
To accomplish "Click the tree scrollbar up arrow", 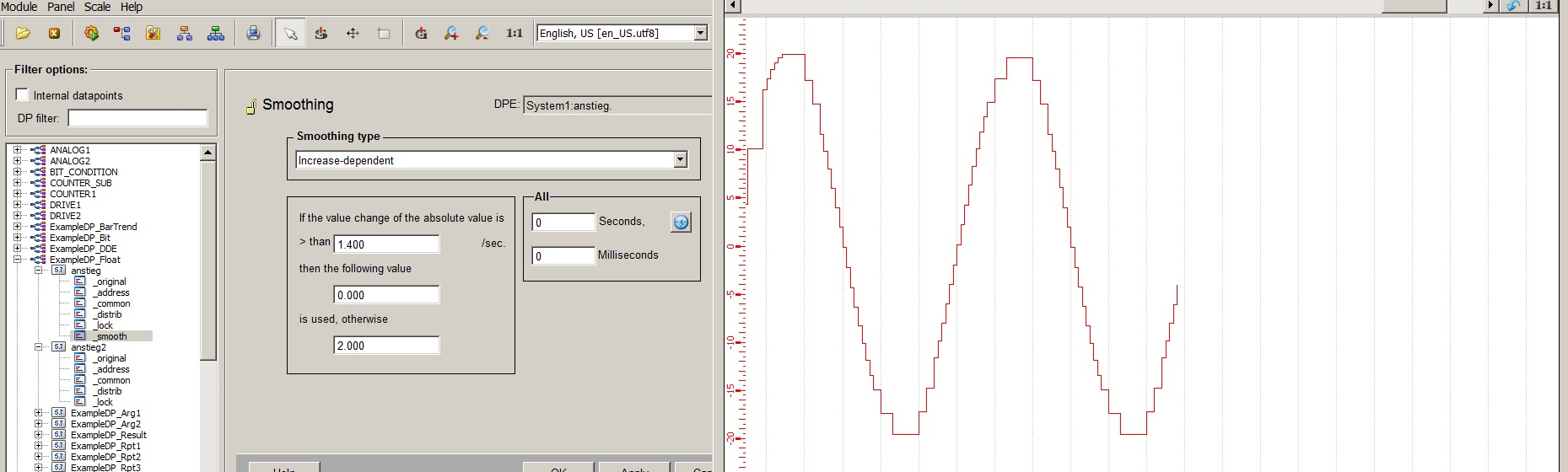I will click(207, 153).
